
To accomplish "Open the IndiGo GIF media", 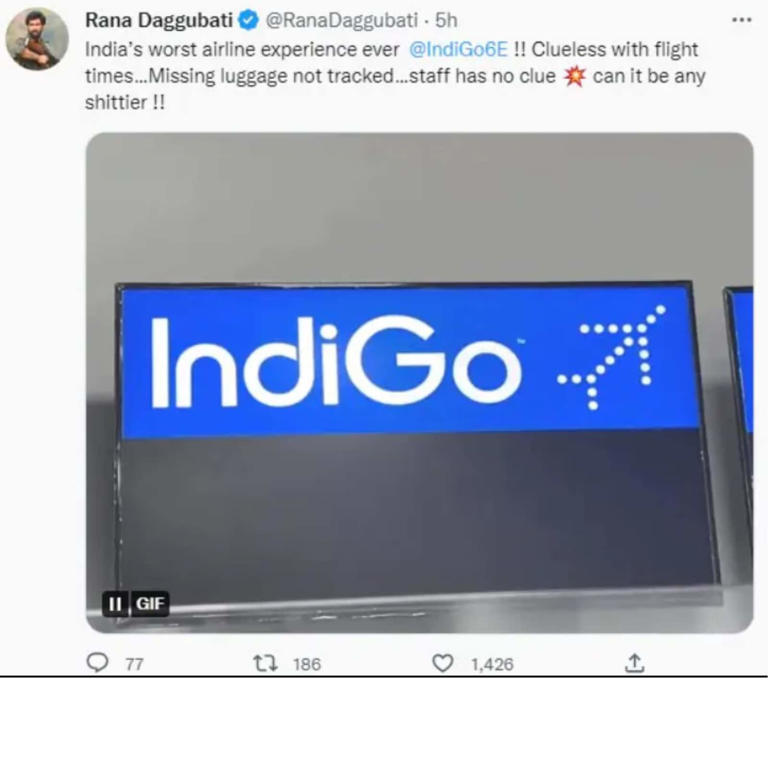I will 420,383.
